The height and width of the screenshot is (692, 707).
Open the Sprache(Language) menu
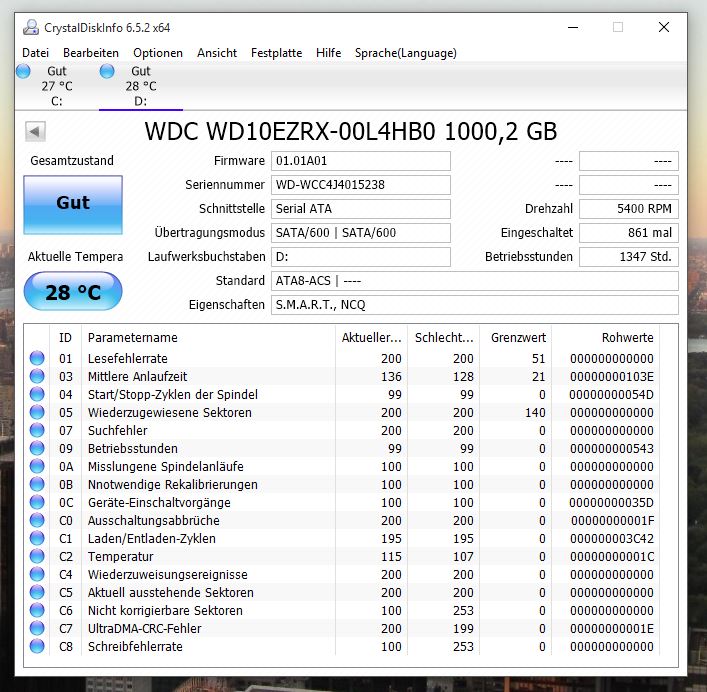pyautogui.click(x=405, y=53)
